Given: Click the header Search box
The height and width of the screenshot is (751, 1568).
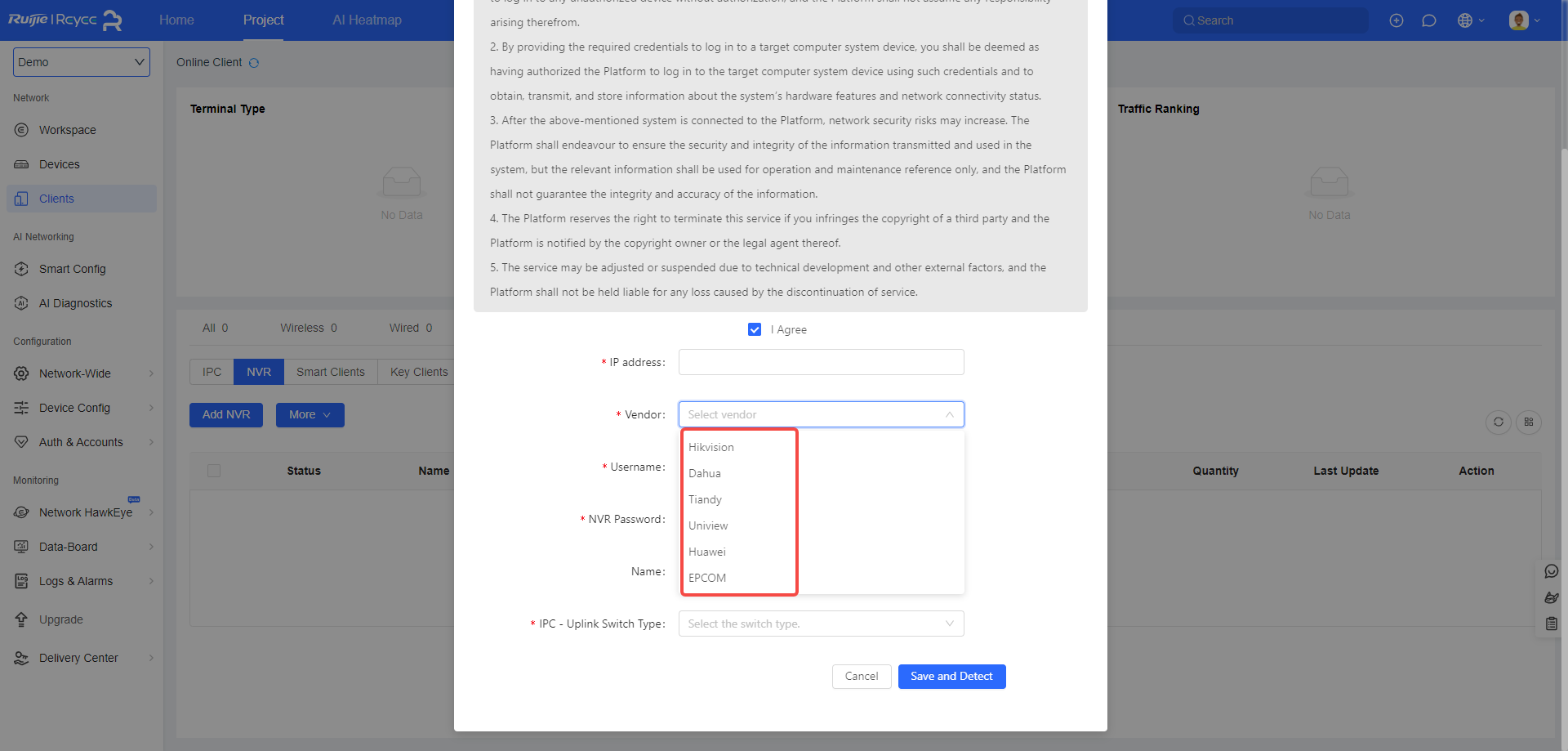Looking at the screenshot, I should (1271, 20).
